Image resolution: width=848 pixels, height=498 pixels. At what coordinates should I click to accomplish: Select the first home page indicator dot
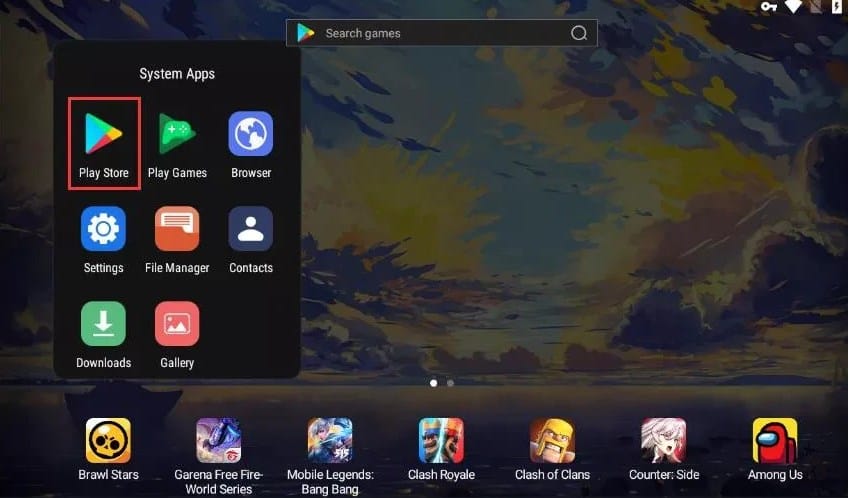tap(433, 383)
